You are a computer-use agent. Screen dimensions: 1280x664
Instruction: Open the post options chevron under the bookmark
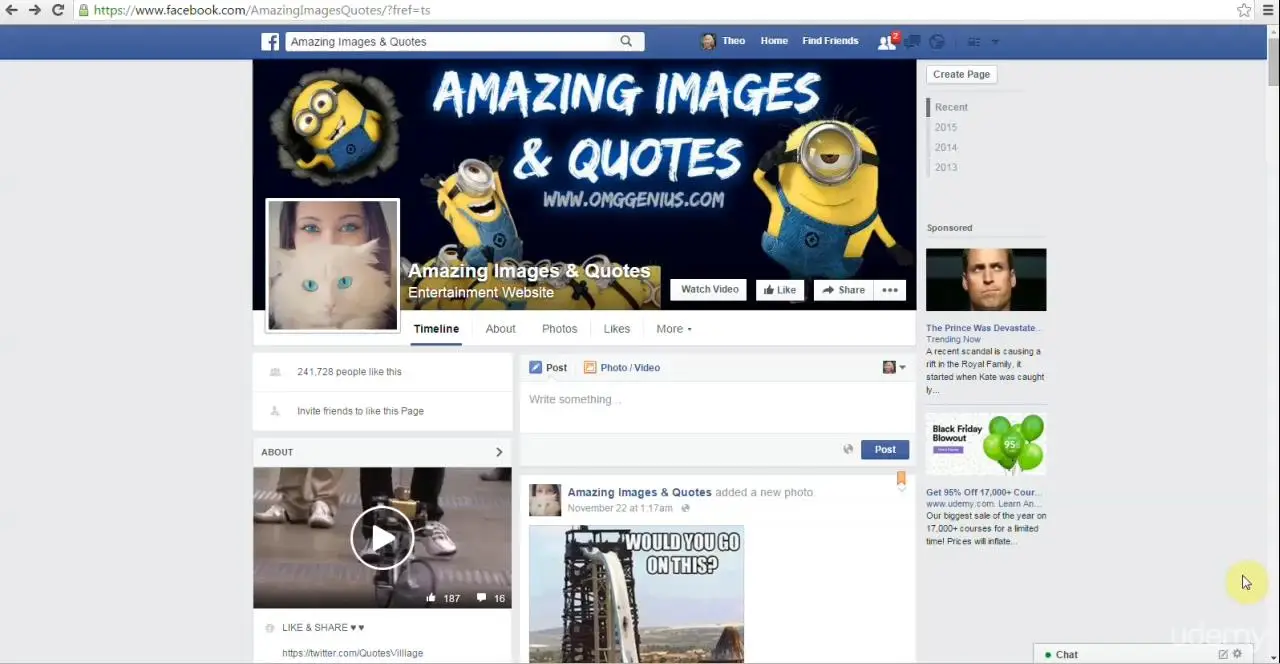[901, 489]
